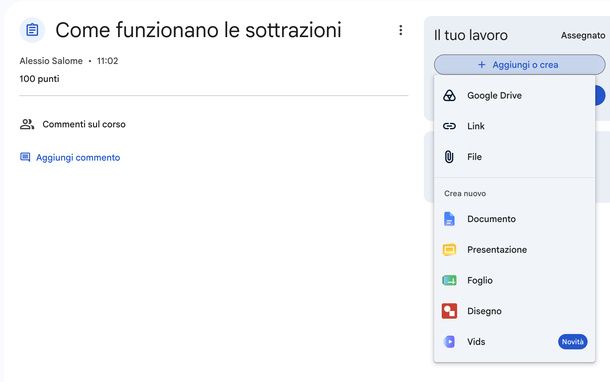The image size is (610, 382).
Task: Choose Link from the attach menu
Action: click(x=514, y=126)
